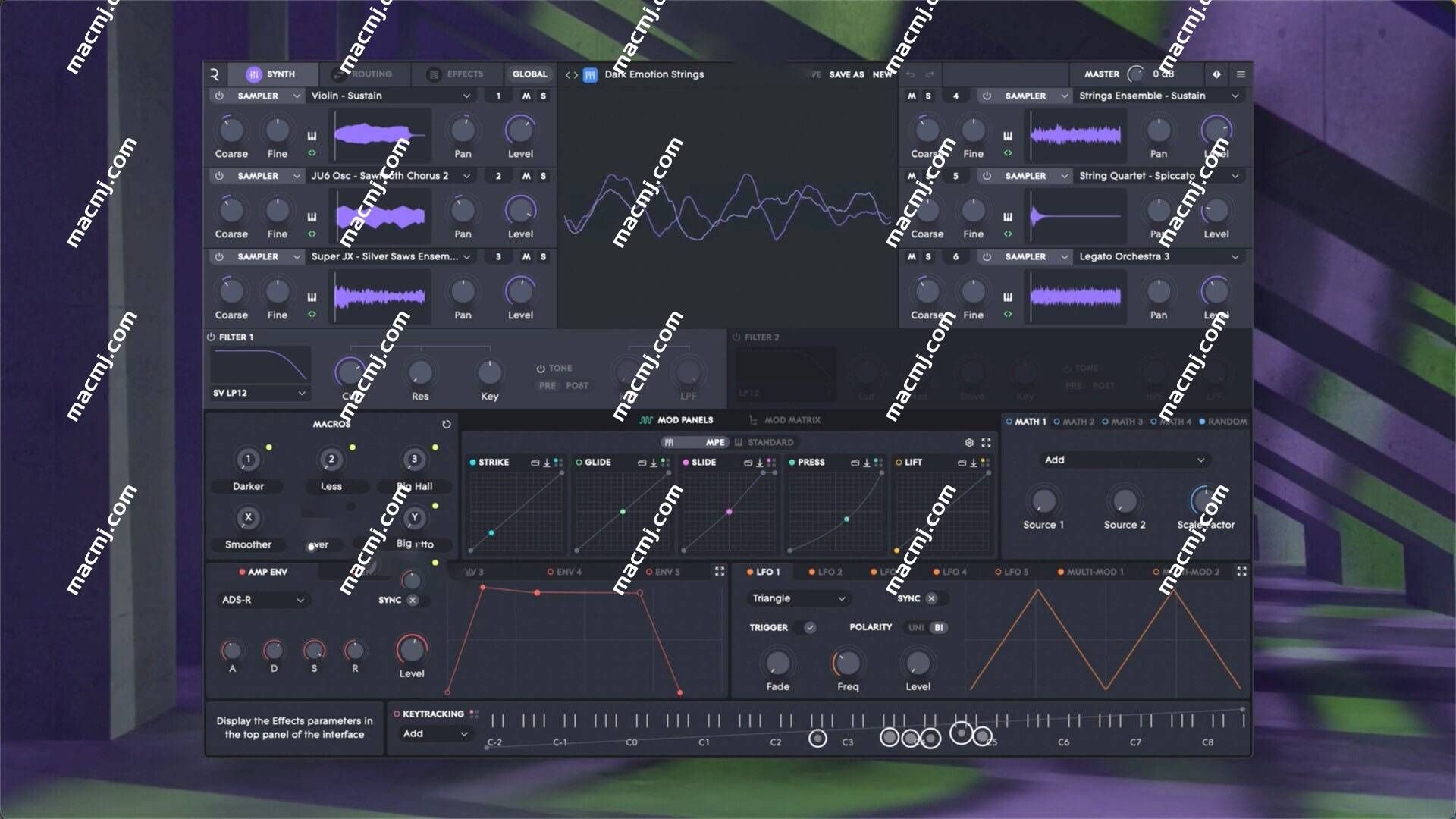Click the curve preset icon in LIFT panel

pos(962,463)
